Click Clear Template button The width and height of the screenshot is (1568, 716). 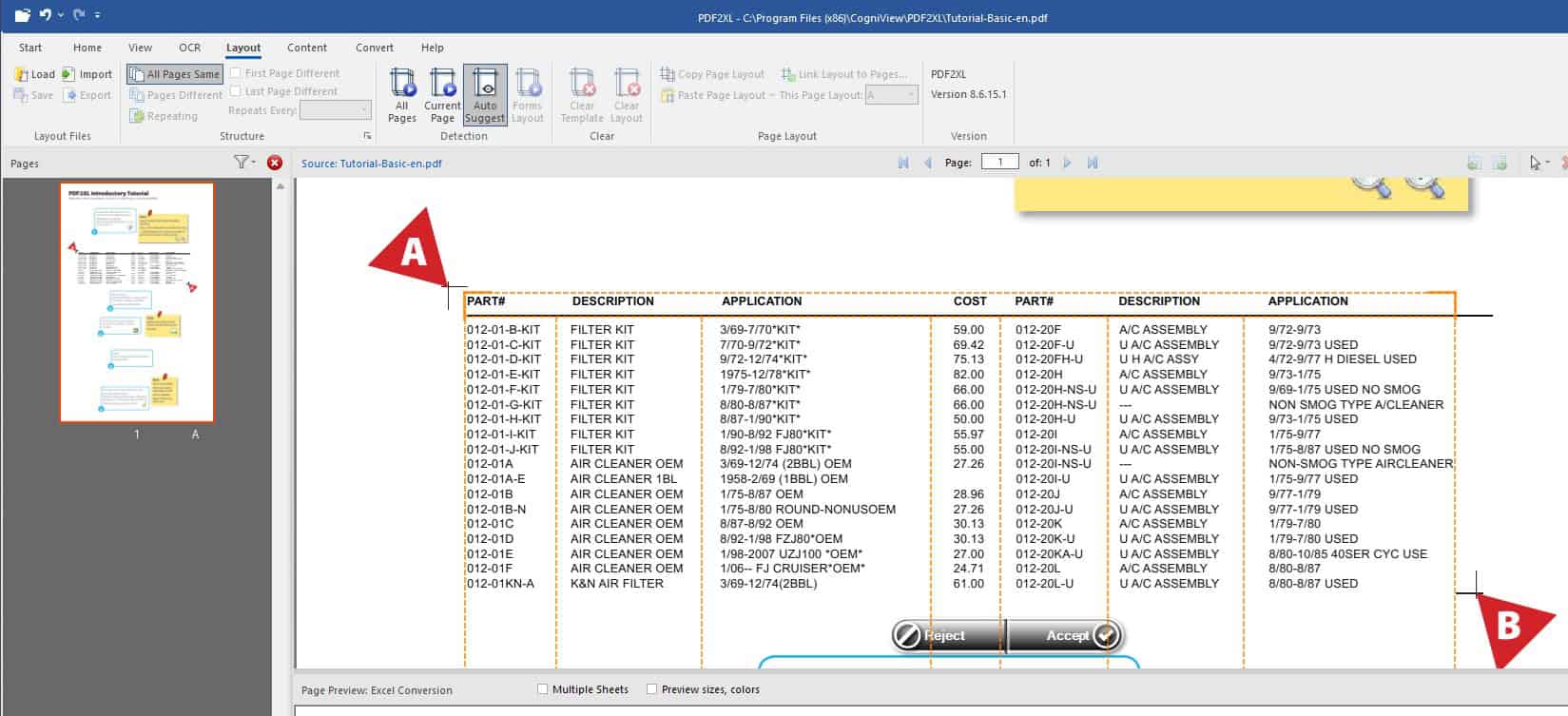tap(582, 95)
